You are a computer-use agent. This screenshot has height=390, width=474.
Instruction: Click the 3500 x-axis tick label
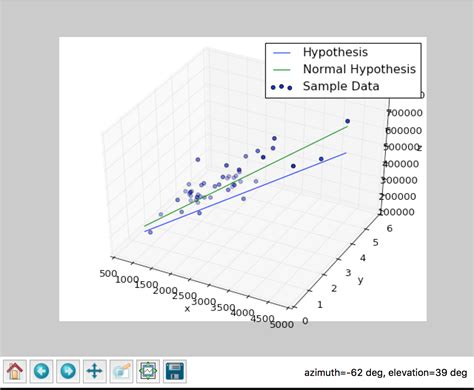[x=223, y=307]
